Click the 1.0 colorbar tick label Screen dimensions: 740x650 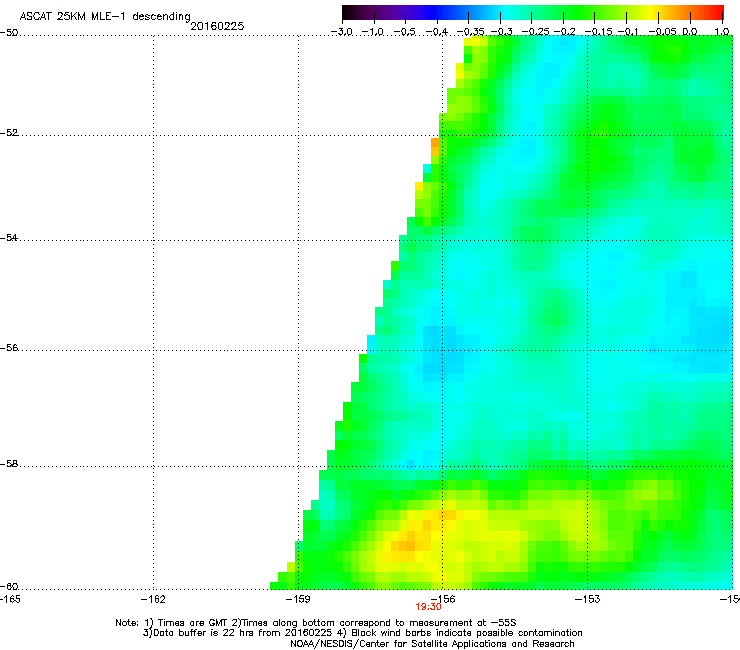click(722, 32)
